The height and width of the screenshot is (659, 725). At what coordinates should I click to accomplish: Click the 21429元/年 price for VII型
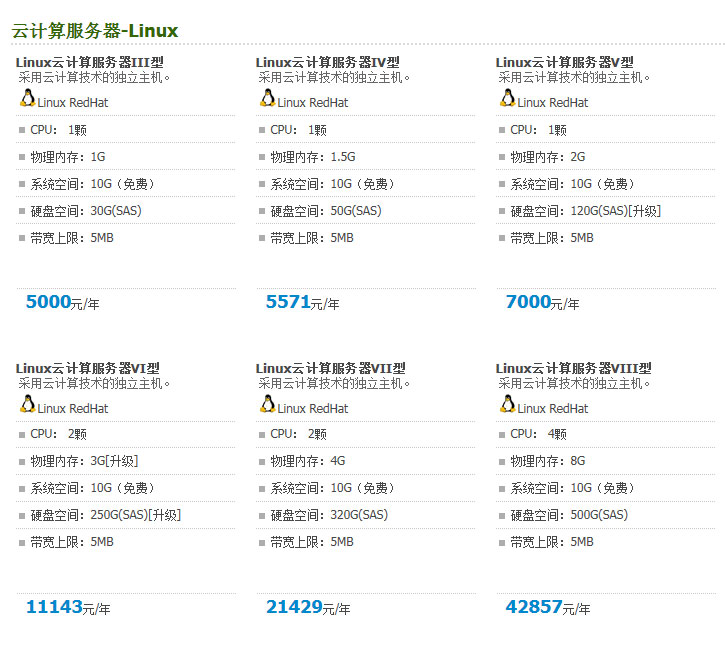coord(308,607)
